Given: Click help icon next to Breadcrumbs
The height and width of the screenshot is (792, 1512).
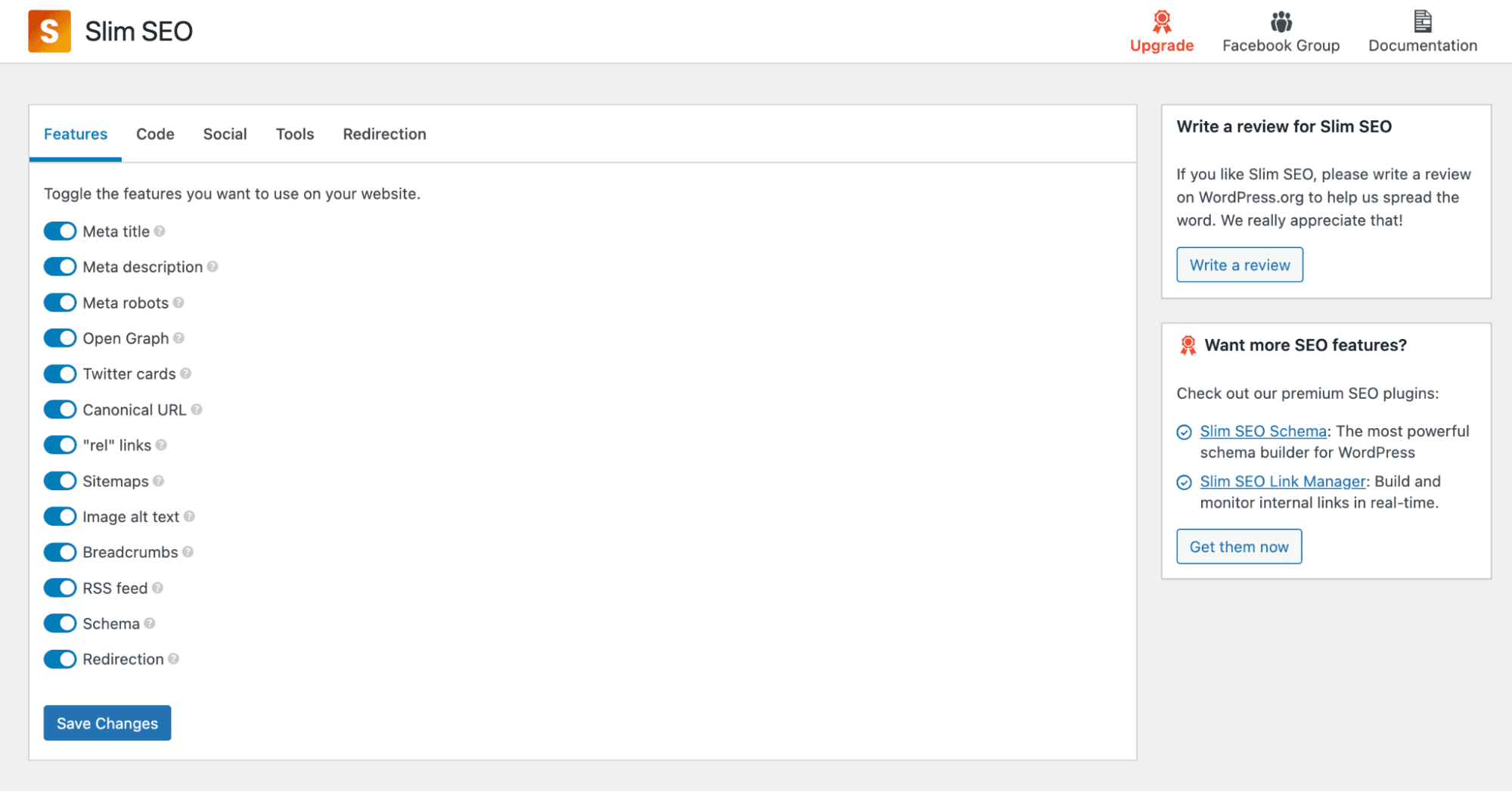Looking at the screenshot, I should (188, 552).
